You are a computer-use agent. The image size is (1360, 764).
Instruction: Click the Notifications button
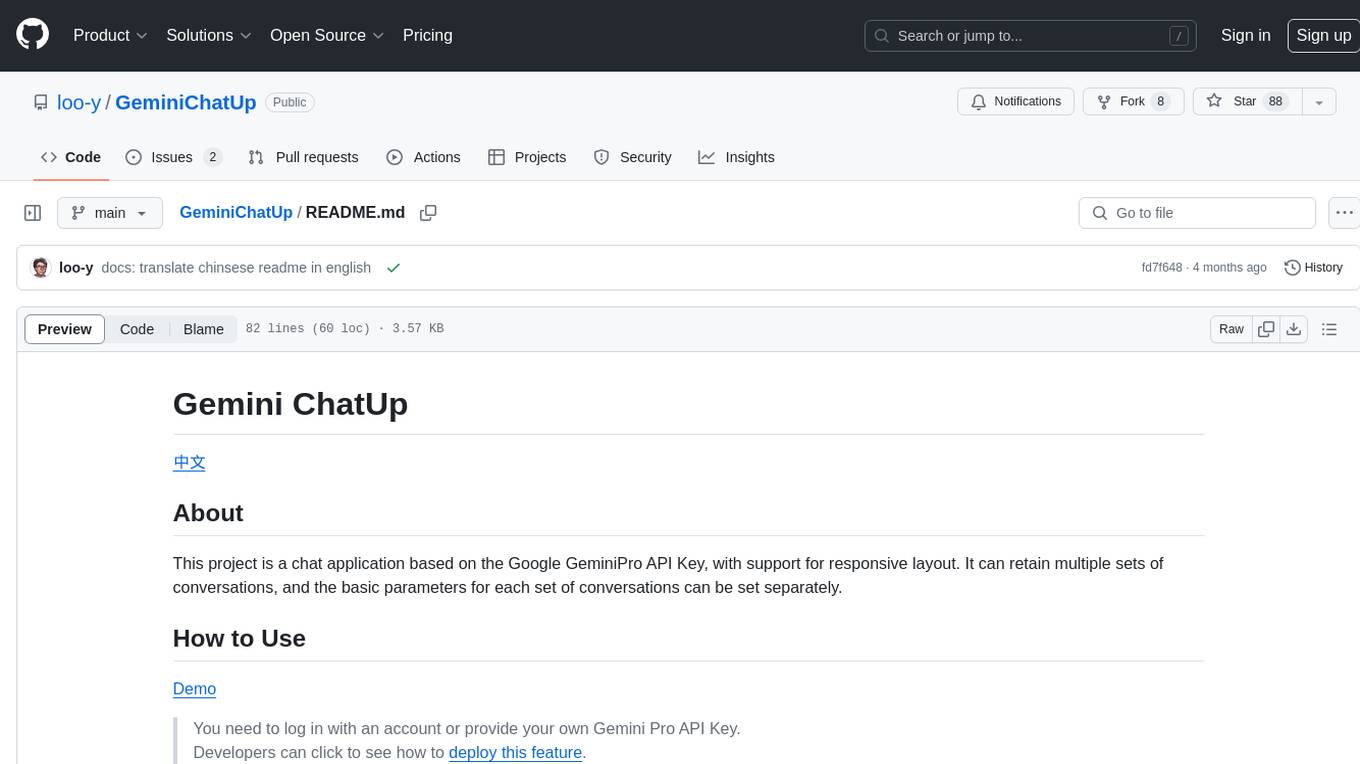click(x=1016, y=102)
